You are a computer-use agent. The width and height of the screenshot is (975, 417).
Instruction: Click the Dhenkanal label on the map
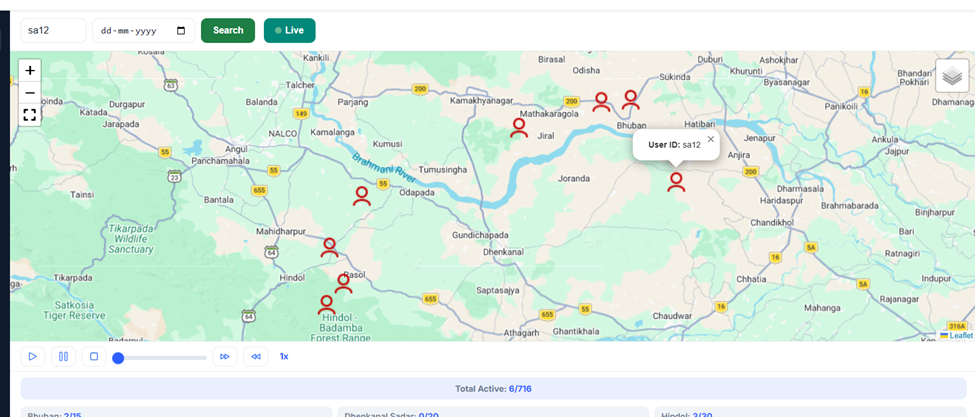point(503,252)
